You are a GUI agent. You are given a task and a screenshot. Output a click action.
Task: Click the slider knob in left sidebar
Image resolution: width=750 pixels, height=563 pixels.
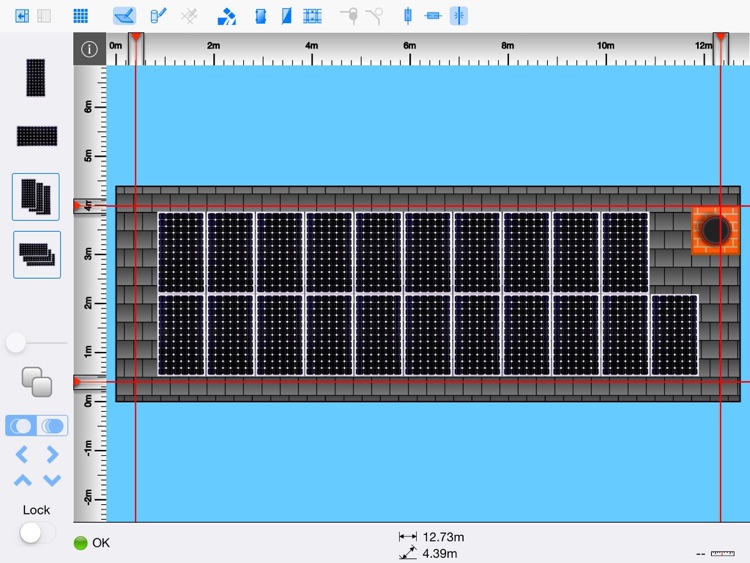click(x=16, y=343)
